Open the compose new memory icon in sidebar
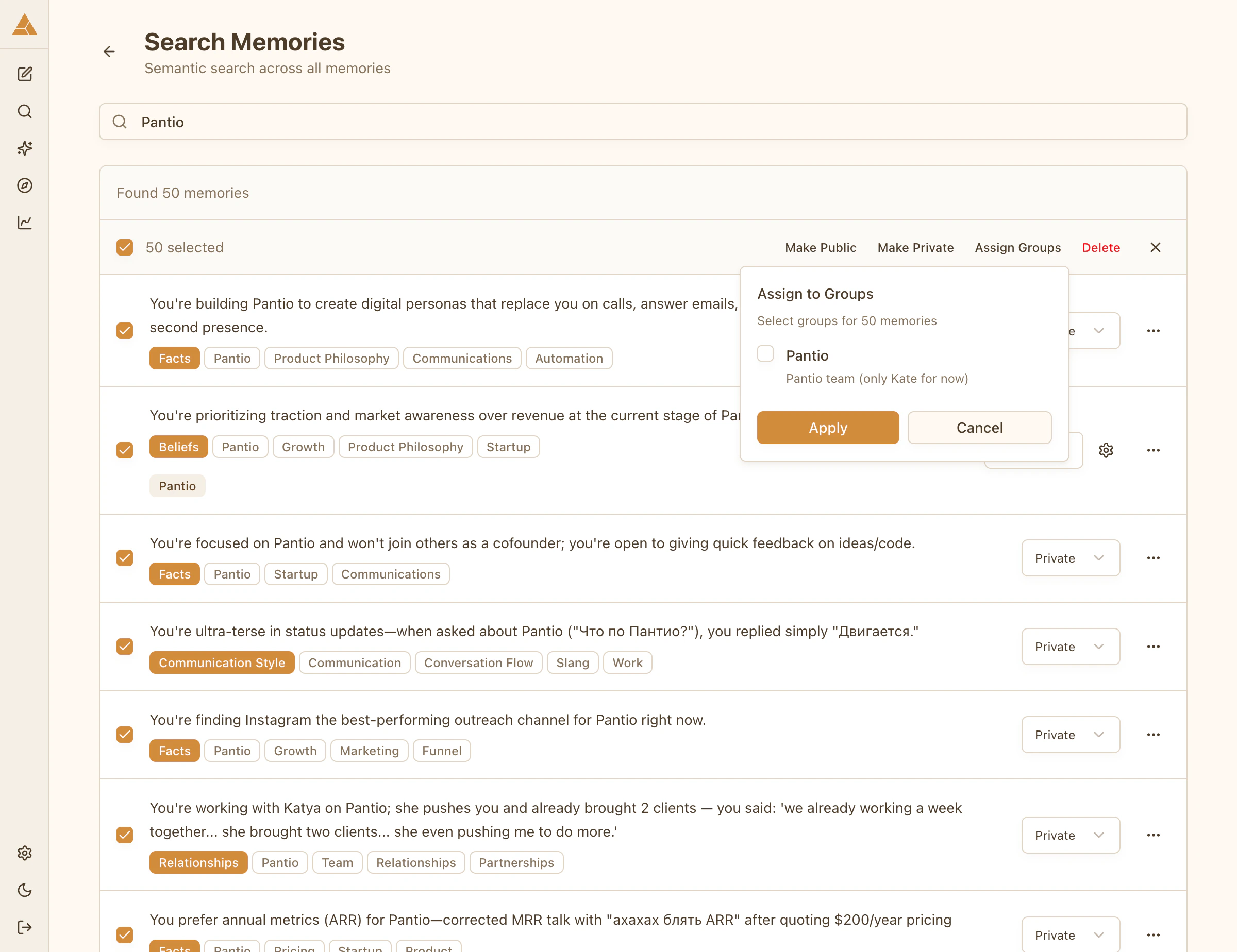1237x952 pixels. (25, 74)
